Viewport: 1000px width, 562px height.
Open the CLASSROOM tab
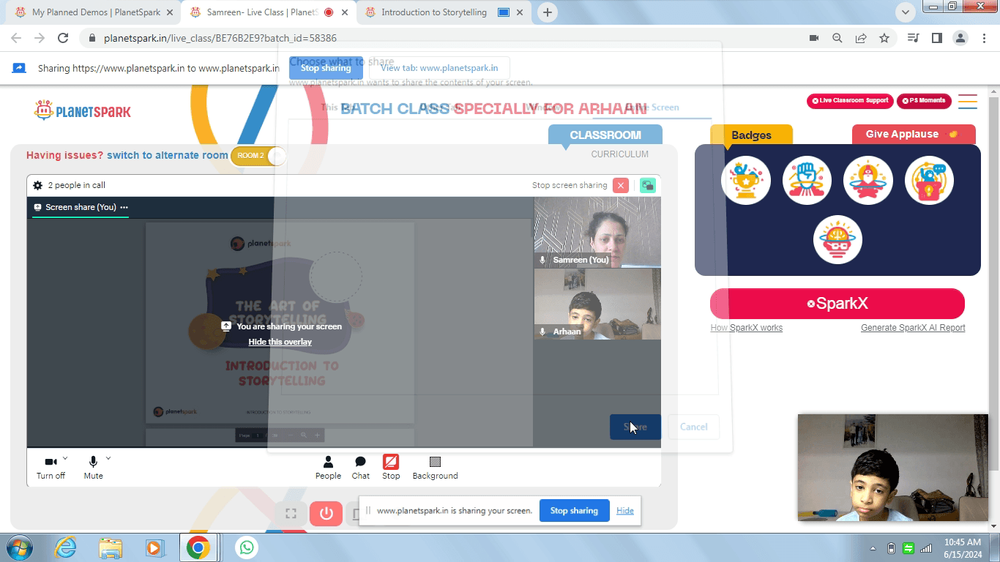[605, 135]
